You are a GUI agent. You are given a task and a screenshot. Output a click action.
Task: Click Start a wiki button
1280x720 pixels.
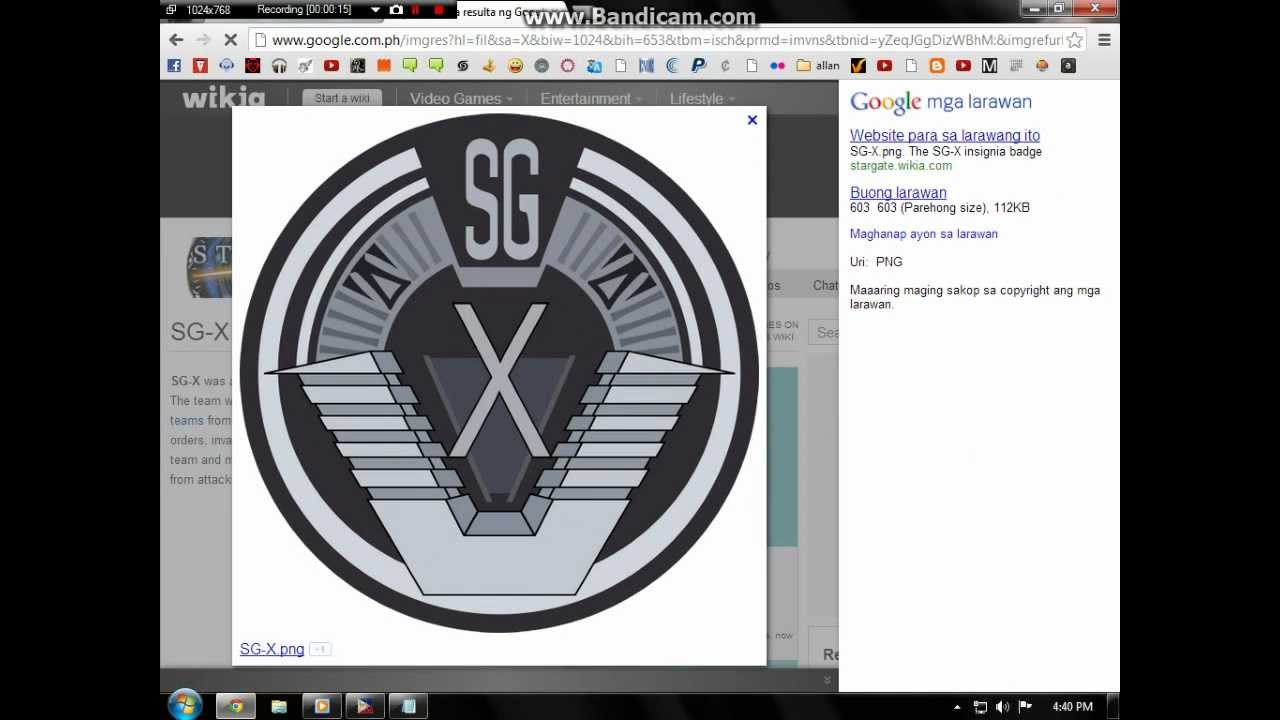point(342,98)
